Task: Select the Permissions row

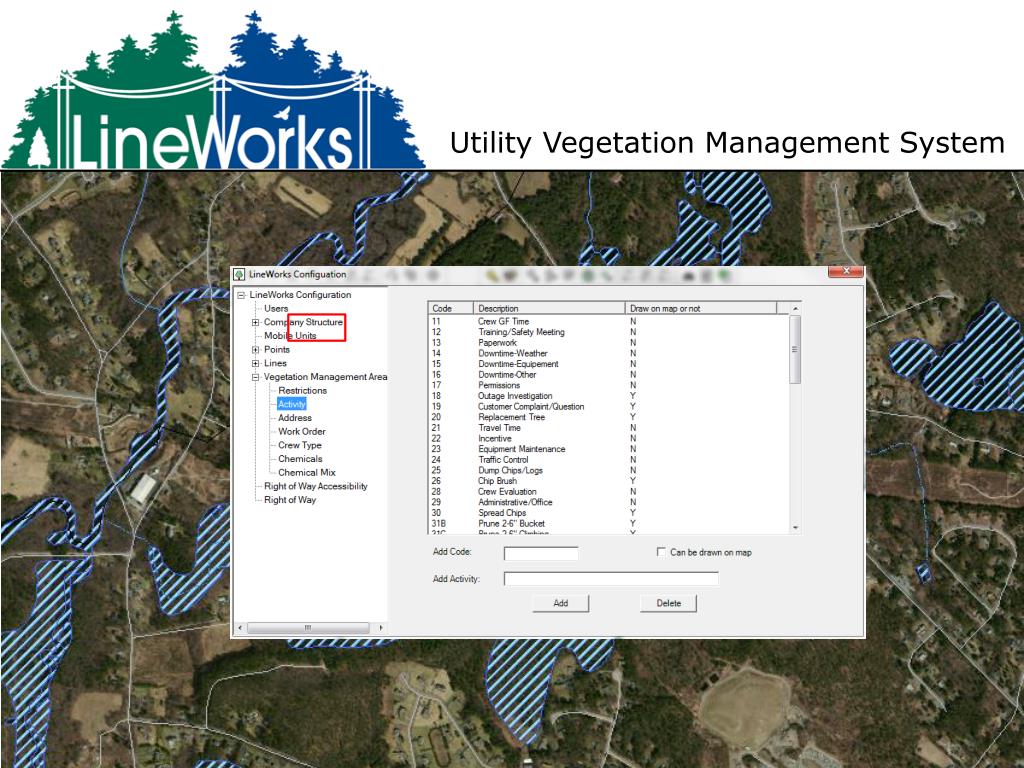Action: (x=608, y=385)
